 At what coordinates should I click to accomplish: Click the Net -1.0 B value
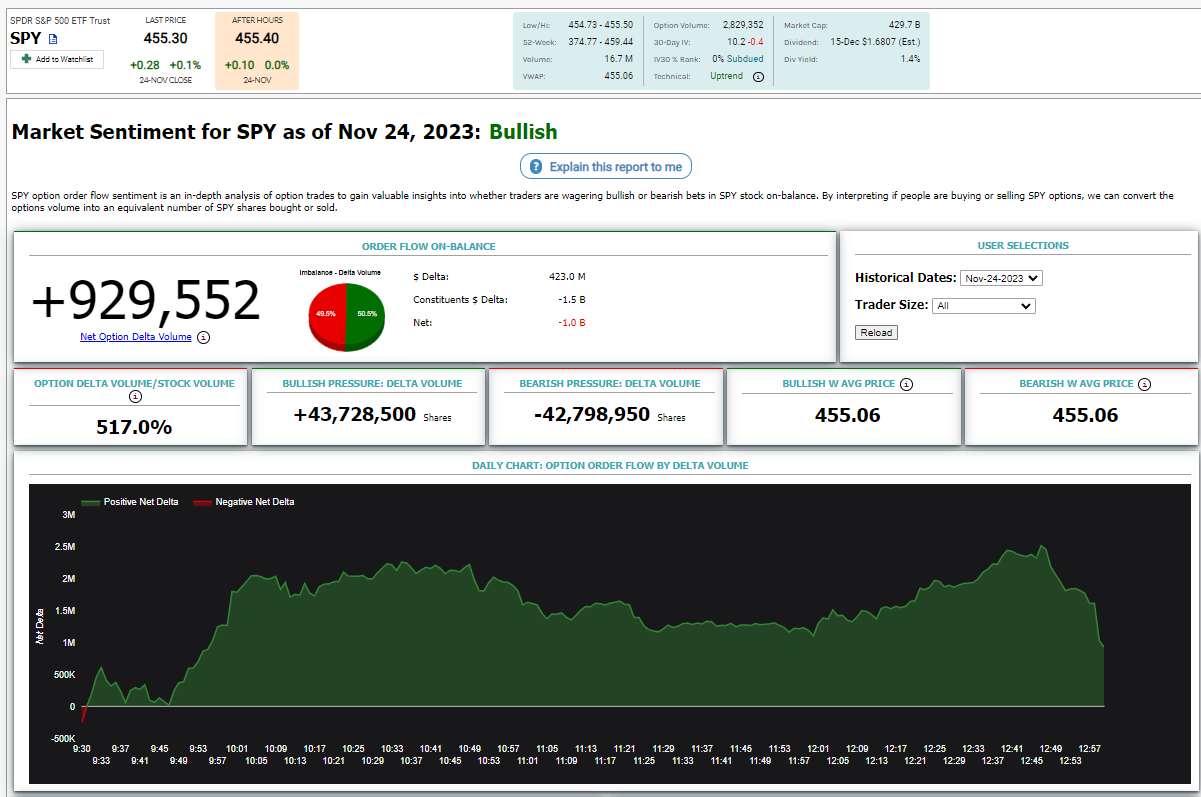click(x=573, y=322)
